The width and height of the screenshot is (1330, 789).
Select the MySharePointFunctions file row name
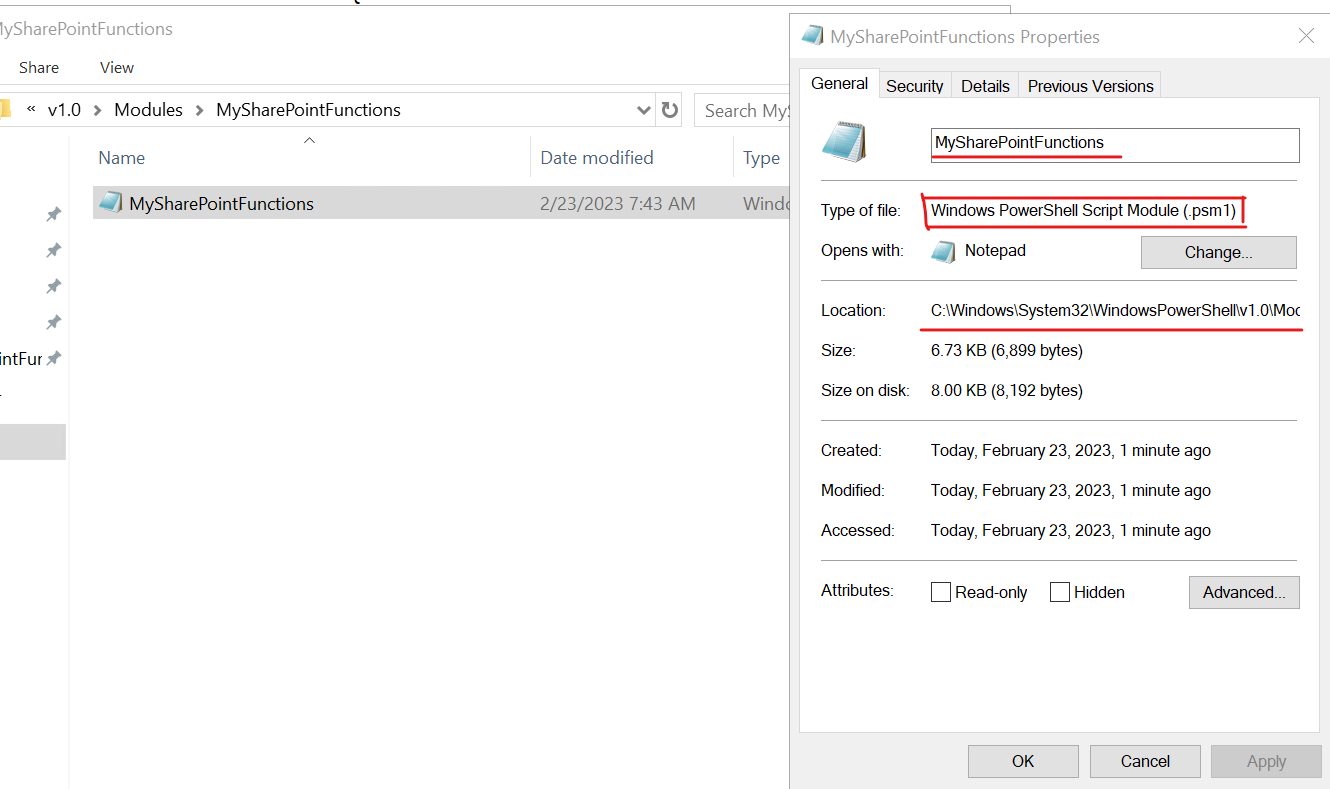221,203
